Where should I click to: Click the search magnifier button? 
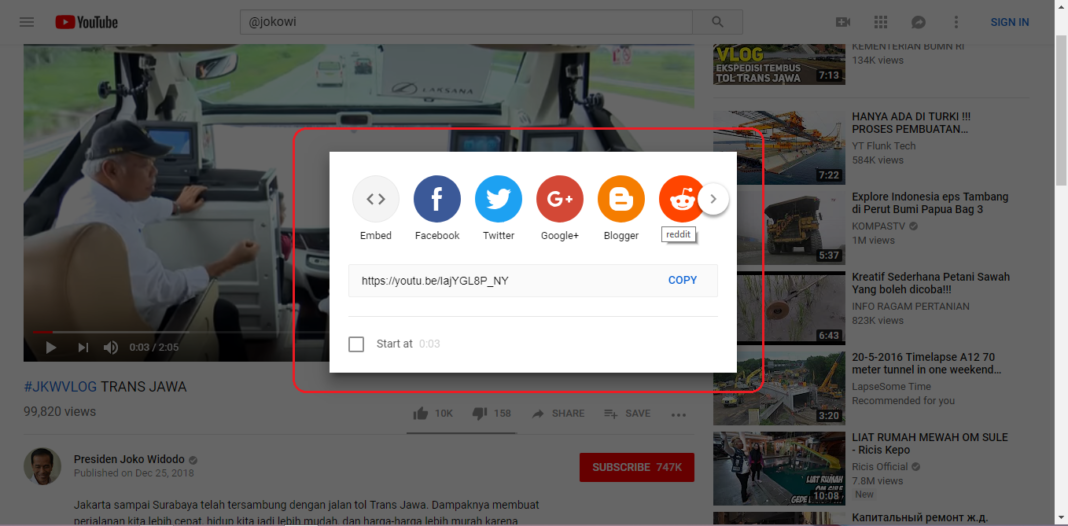717,22
